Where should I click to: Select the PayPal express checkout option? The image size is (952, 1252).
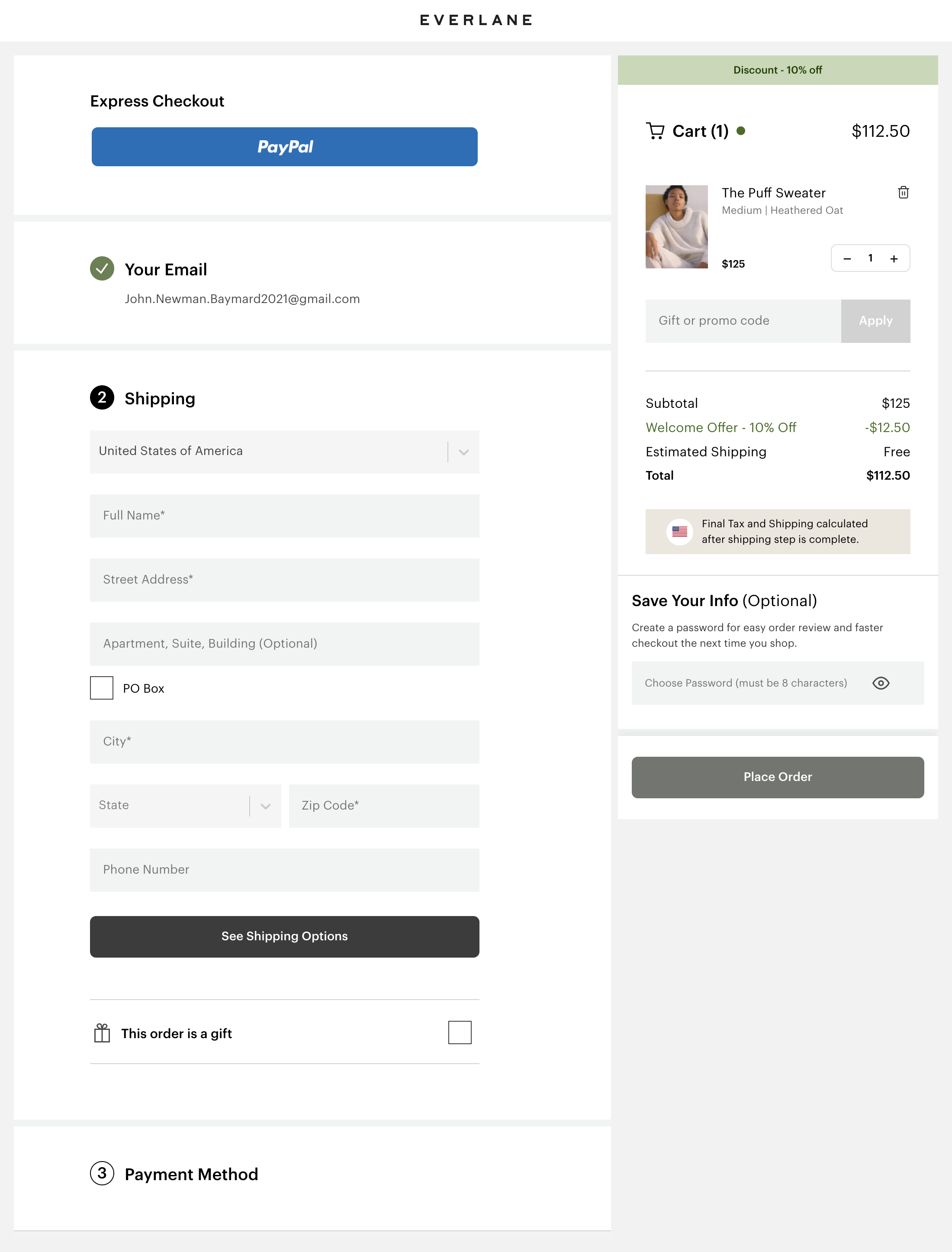(x=284, y=146)
